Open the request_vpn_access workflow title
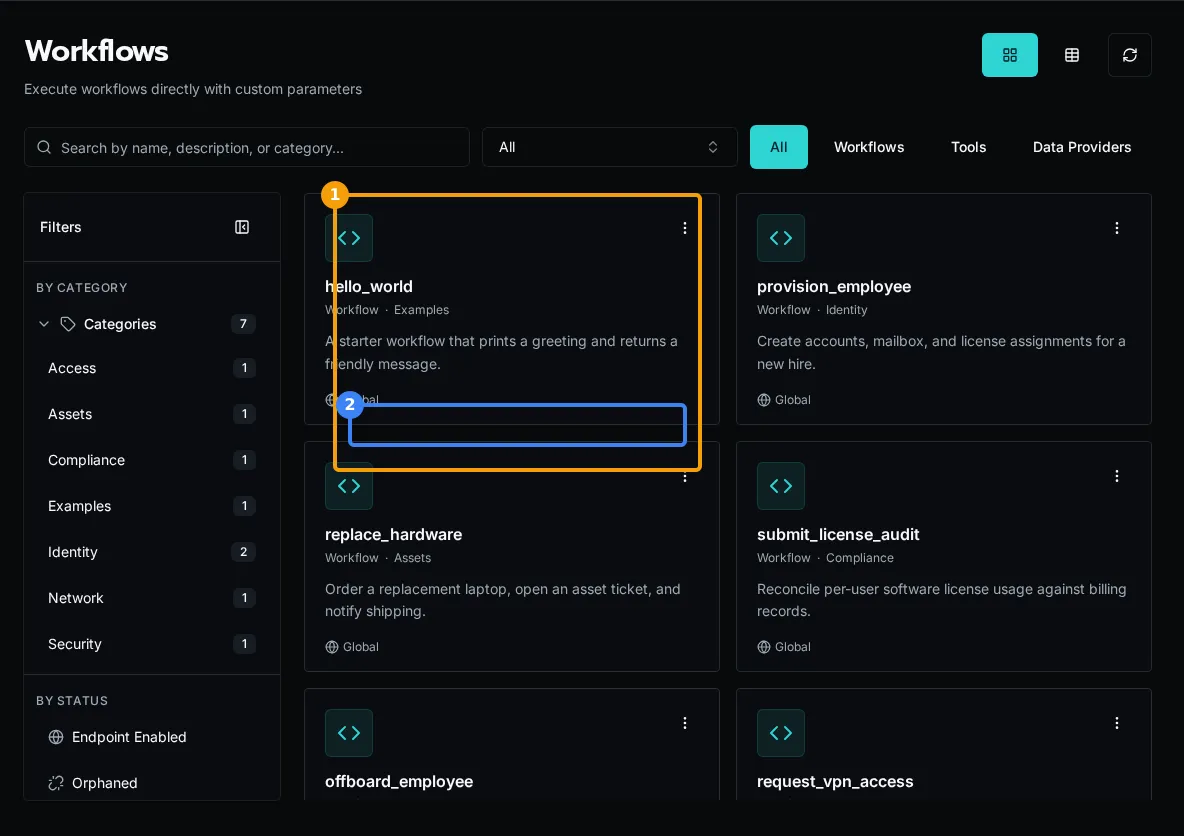Image resolution: width=1184 pixels, height=836 pixels. point(835,782)
